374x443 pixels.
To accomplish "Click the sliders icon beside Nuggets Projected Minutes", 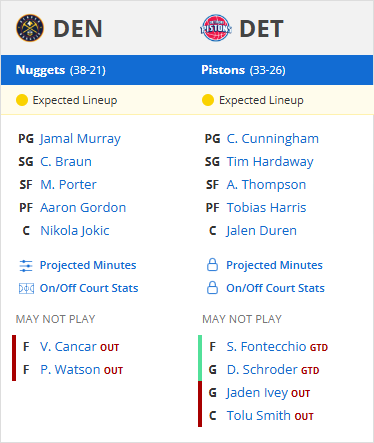I will (26, 266).
